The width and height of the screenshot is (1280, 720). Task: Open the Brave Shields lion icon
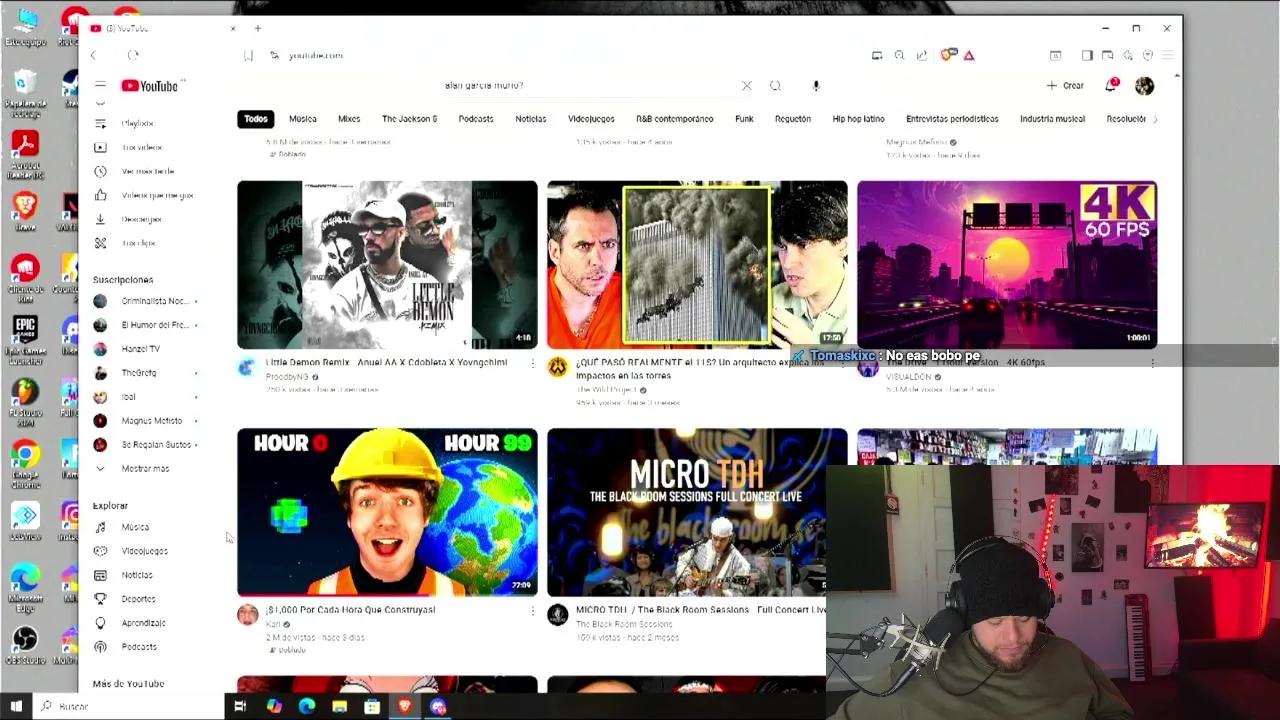click(x=947, y=55)
